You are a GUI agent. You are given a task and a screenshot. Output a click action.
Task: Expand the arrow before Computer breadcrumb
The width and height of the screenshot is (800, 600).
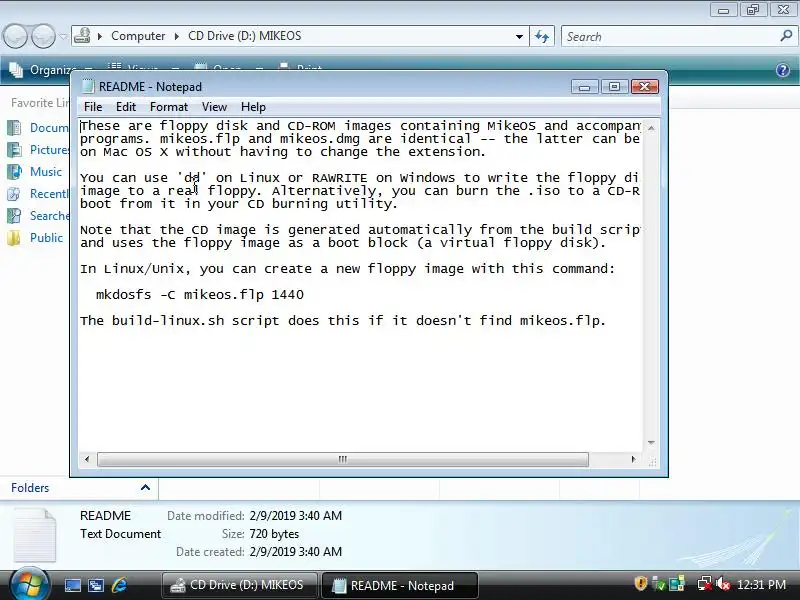99,36
